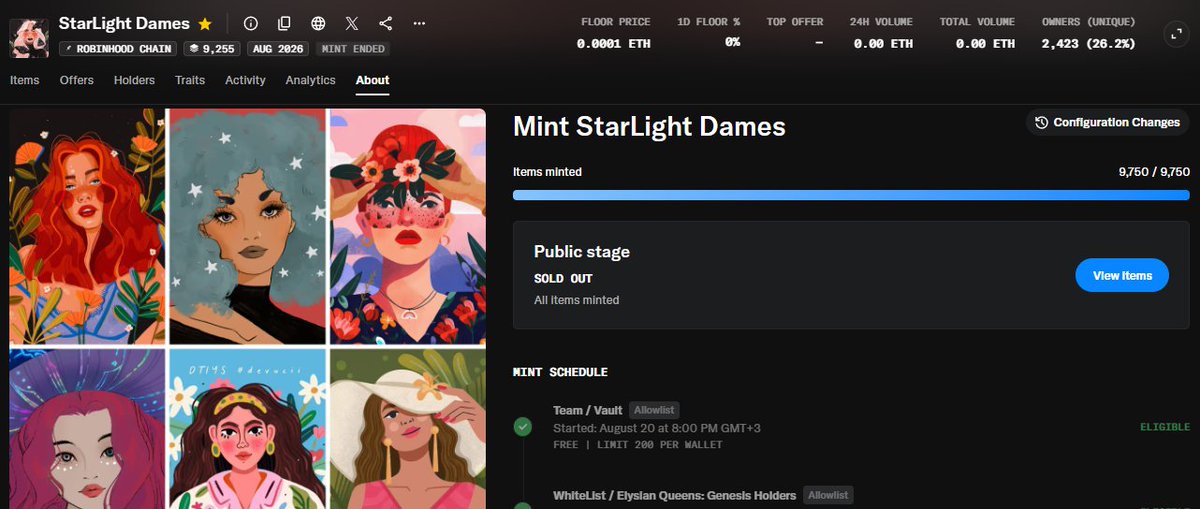Click the total volume 0.00 ETH value

coord(984,43)
